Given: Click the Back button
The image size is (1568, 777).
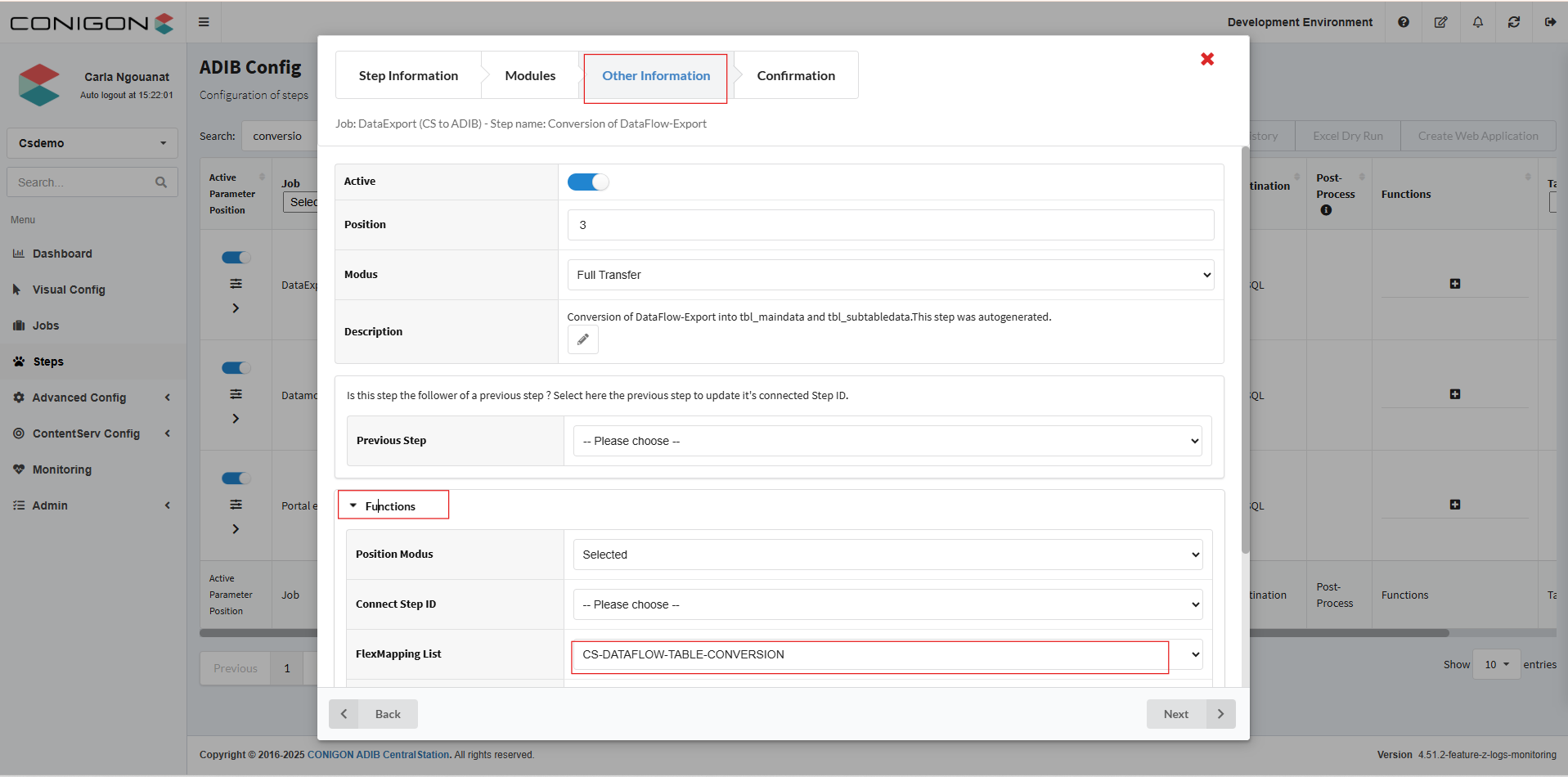Looking at the screenshot, I should (374, 714).
